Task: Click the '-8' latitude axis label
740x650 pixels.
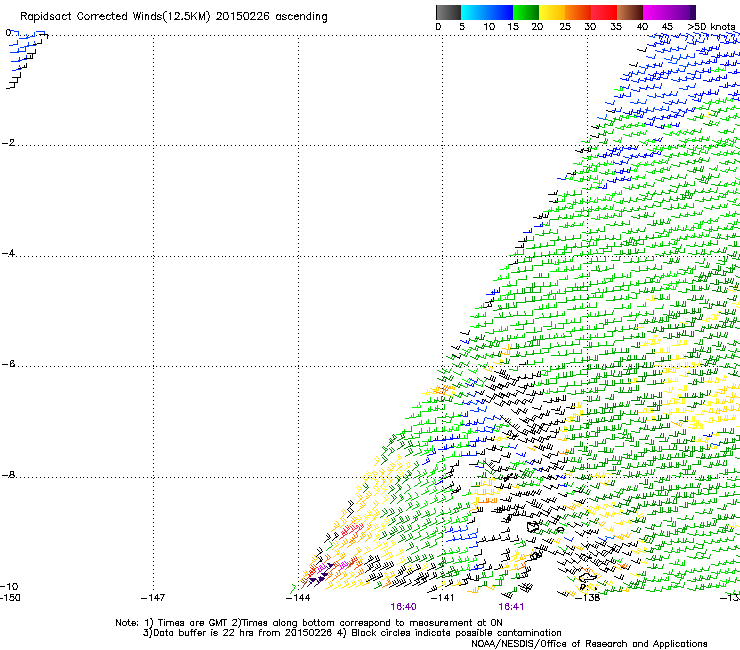Action: coord(8,475)
